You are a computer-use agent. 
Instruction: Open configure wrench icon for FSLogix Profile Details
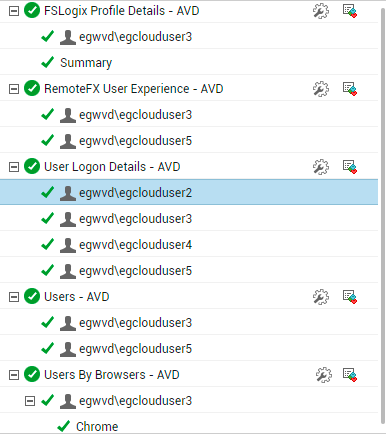coord(321,11)
